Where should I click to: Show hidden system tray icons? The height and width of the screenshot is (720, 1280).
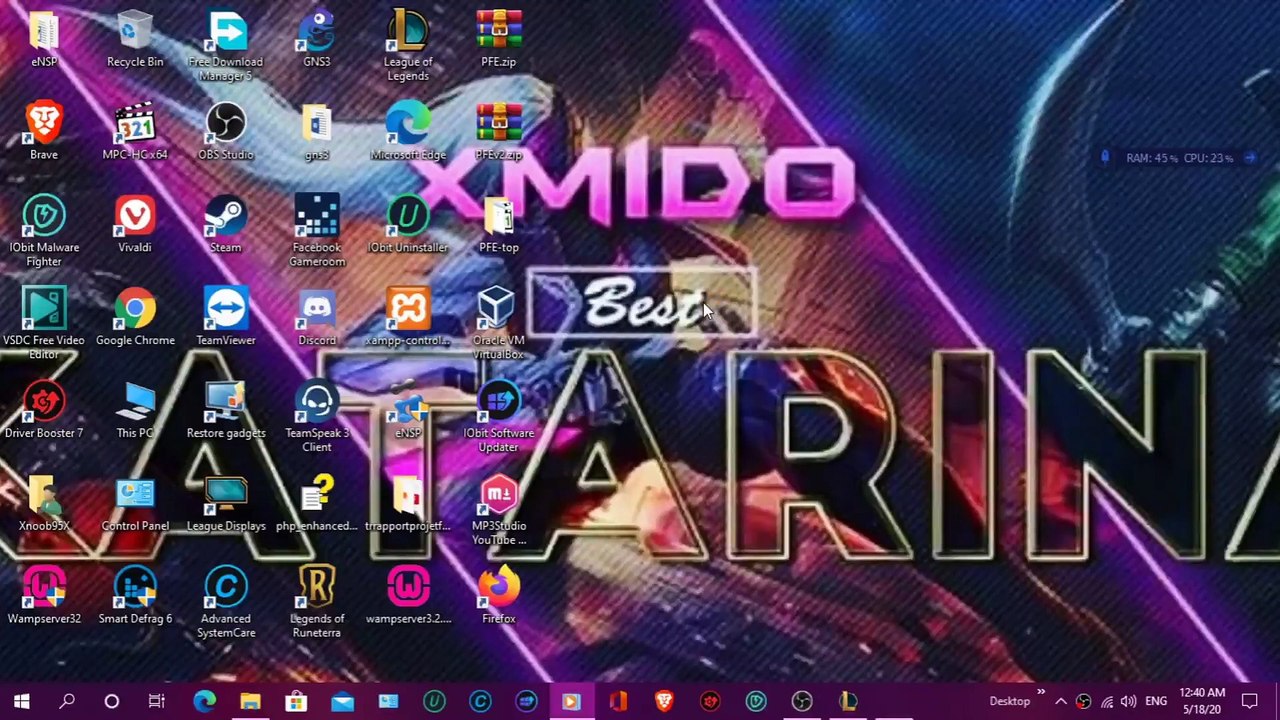(1061, 701)
